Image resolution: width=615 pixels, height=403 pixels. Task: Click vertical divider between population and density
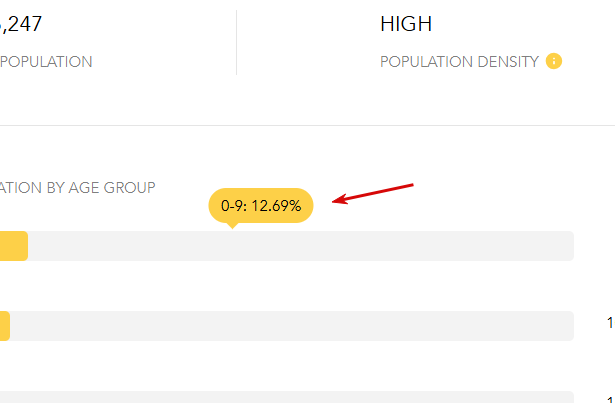pos(236,43)
